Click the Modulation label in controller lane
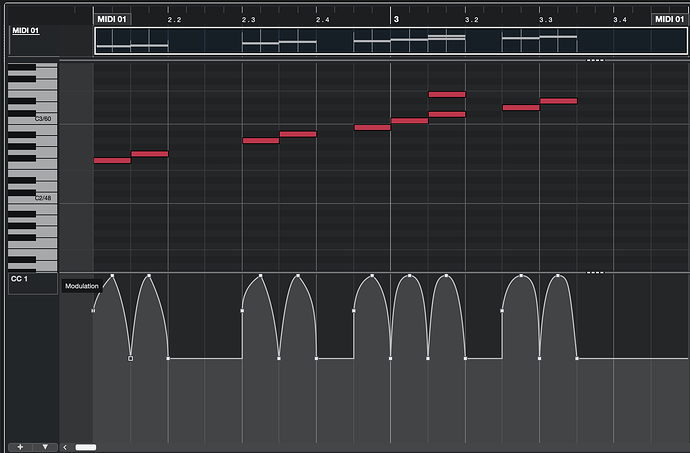Viewport: 690px width, 453px height. click(82, 286)
